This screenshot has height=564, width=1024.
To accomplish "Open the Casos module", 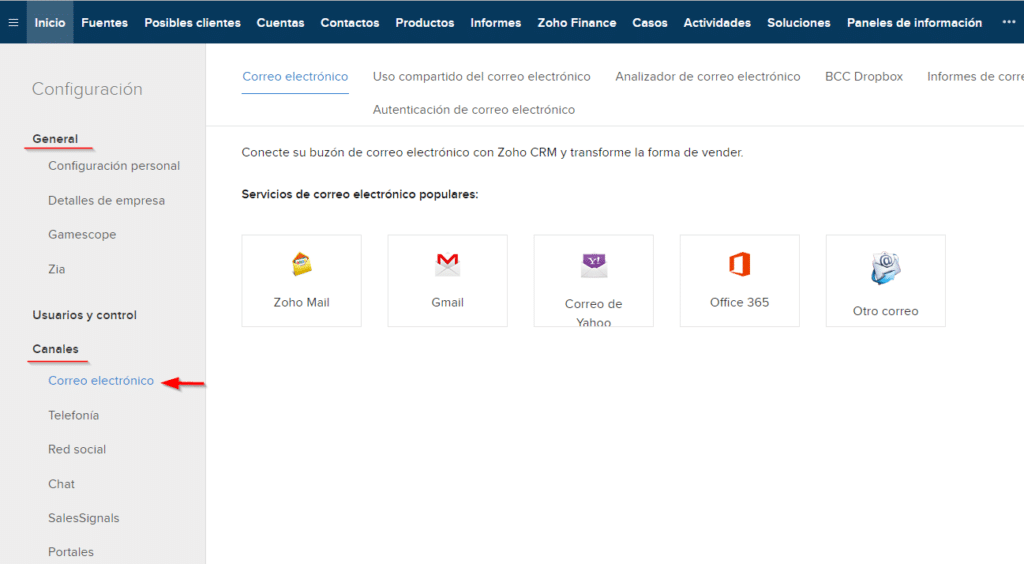I will coord(650,22).
